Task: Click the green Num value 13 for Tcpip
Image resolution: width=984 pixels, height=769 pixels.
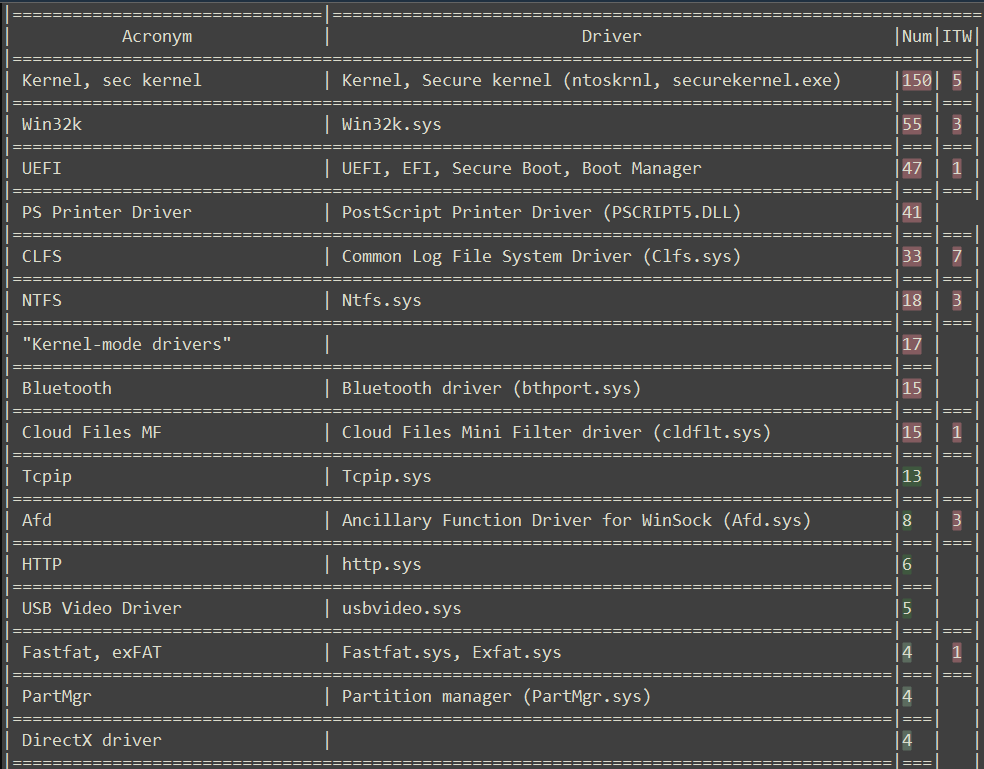Action: tap(912, 476)
